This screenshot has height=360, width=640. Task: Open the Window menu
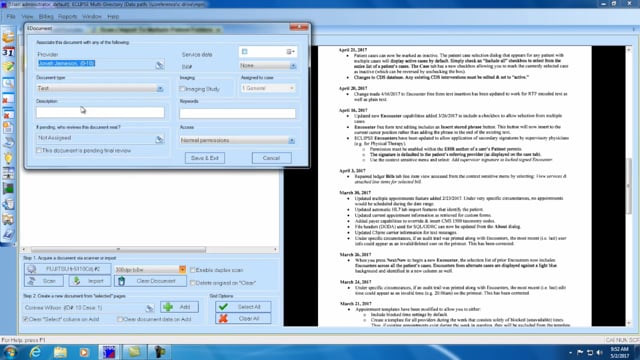(x=92, y=17)
